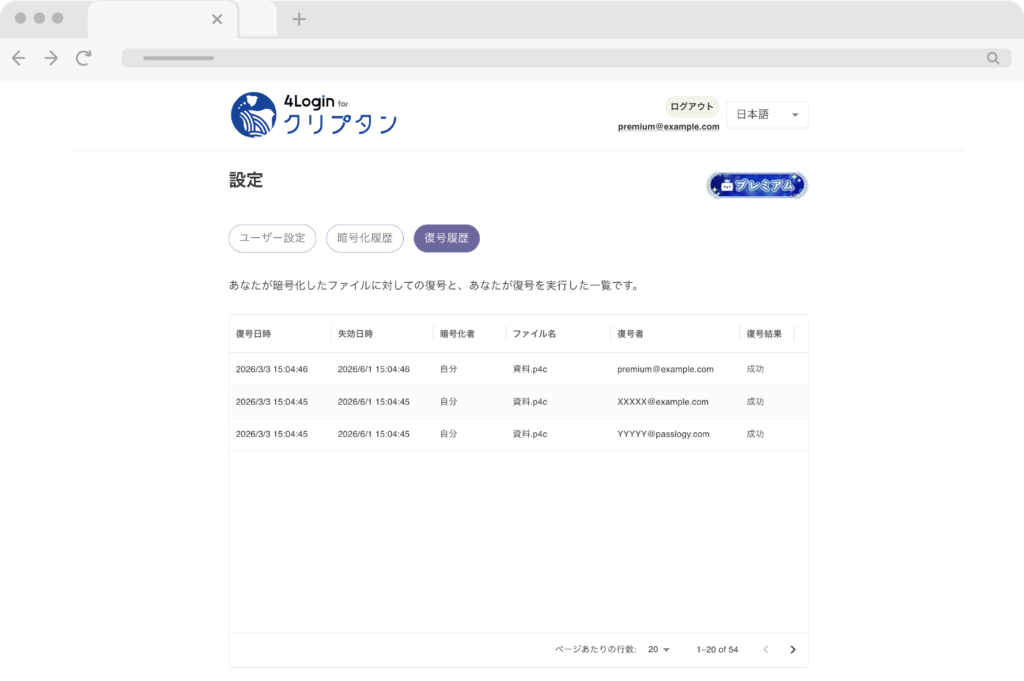Click the browser back arrow
Screen dimensions: 1024x681
point(18,58)
